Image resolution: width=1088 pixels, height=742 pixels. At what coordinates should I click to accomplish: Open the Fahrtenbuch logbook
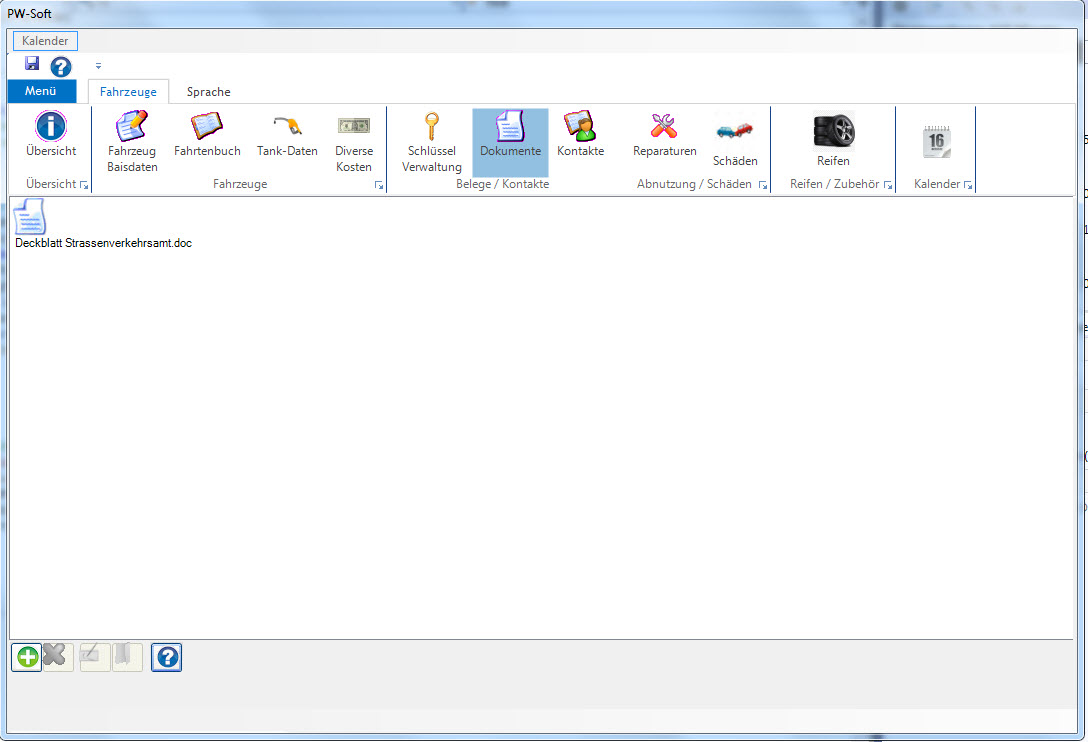pyautogui.click(x=207, y=127)
